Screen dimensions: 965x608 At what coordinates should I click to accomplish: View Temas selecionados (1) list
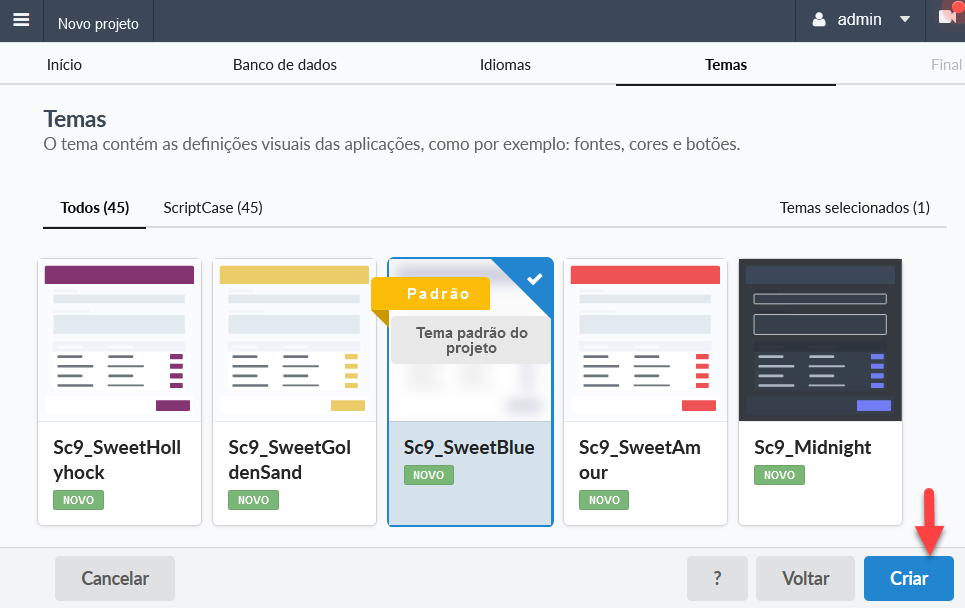pyautogui.click(x=854, y=208)
